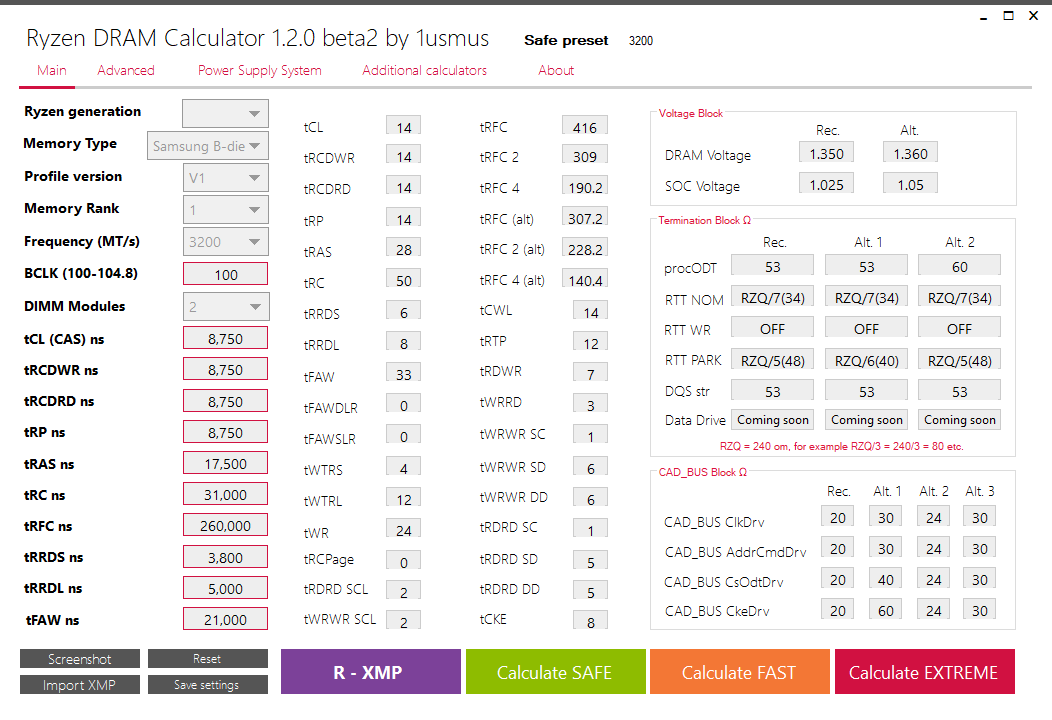Screen dimensions: 1052x720
Task: Click the tWR value 24
Action: (404, 529)
